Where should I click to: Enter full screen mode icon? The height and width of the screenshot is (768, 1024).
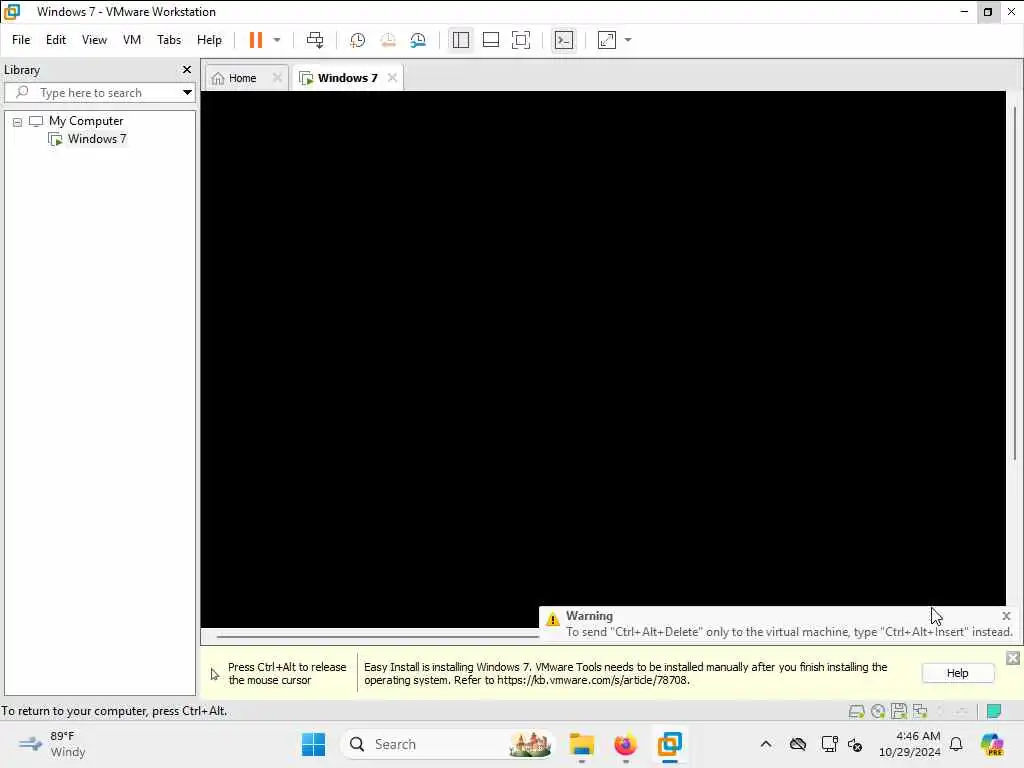tap(520, 40)
